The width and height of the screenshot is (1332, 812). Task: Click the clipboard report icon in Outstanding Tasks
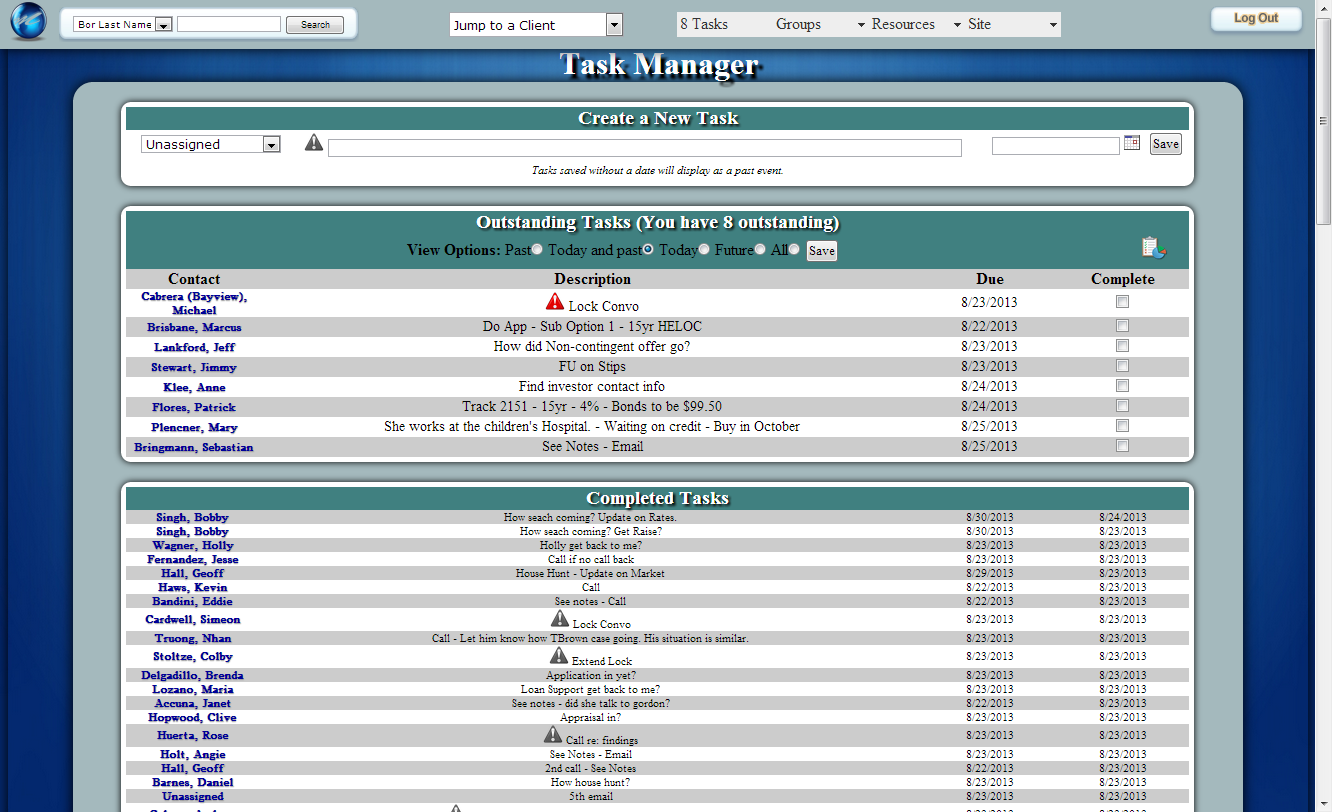(1153, 247)
